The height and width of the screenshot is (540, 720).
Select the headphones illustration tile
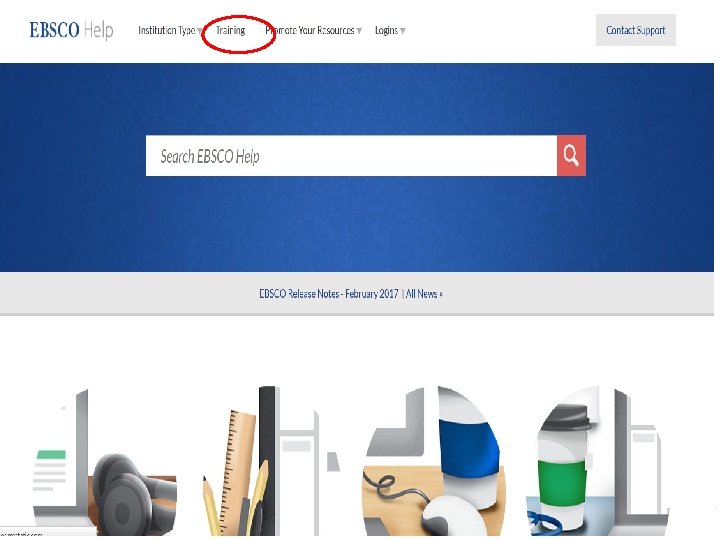(105, 461)
